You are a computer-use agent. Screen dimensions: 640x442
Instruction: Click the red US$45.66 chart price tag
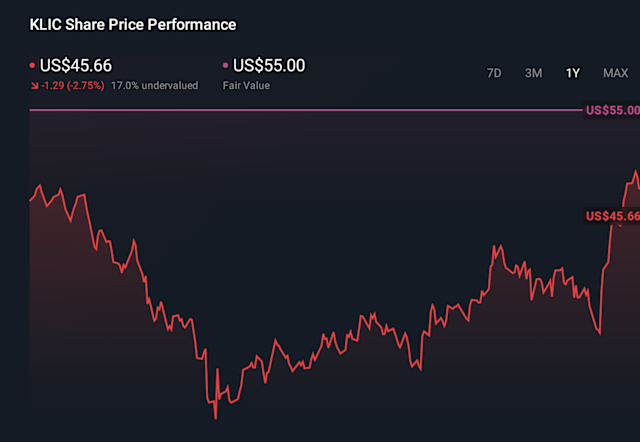tap(611, 215)
